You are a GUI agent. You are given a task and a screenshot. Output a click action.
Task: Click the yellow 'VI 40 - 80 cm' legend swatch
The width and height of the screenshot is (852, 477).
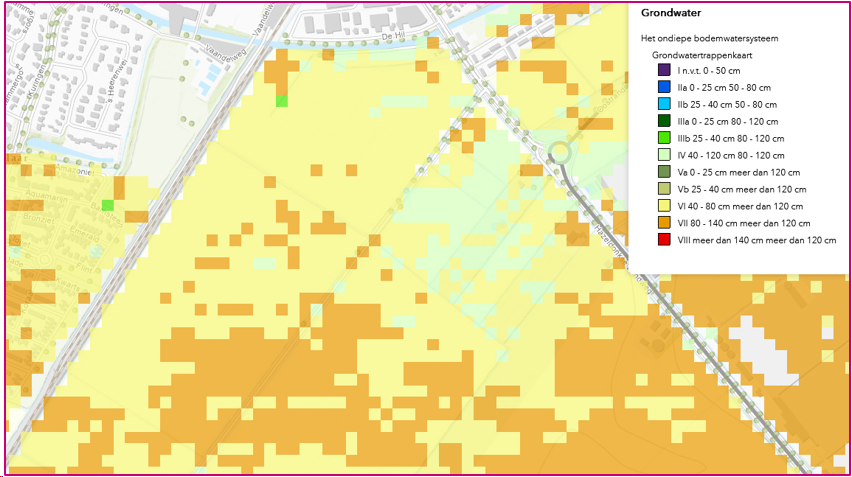[664, 206]
